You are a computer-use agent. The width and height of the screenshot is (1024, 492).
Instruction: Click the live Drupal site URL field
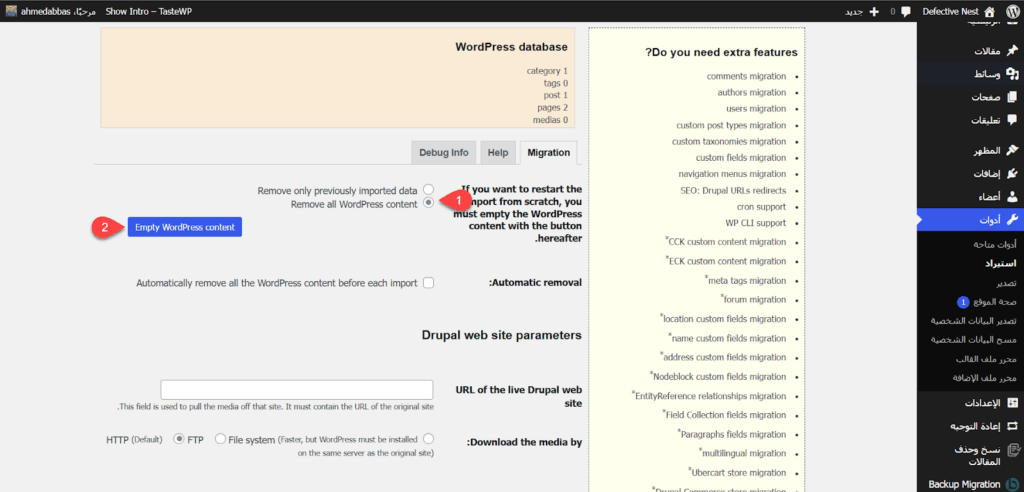coord(296,390)
